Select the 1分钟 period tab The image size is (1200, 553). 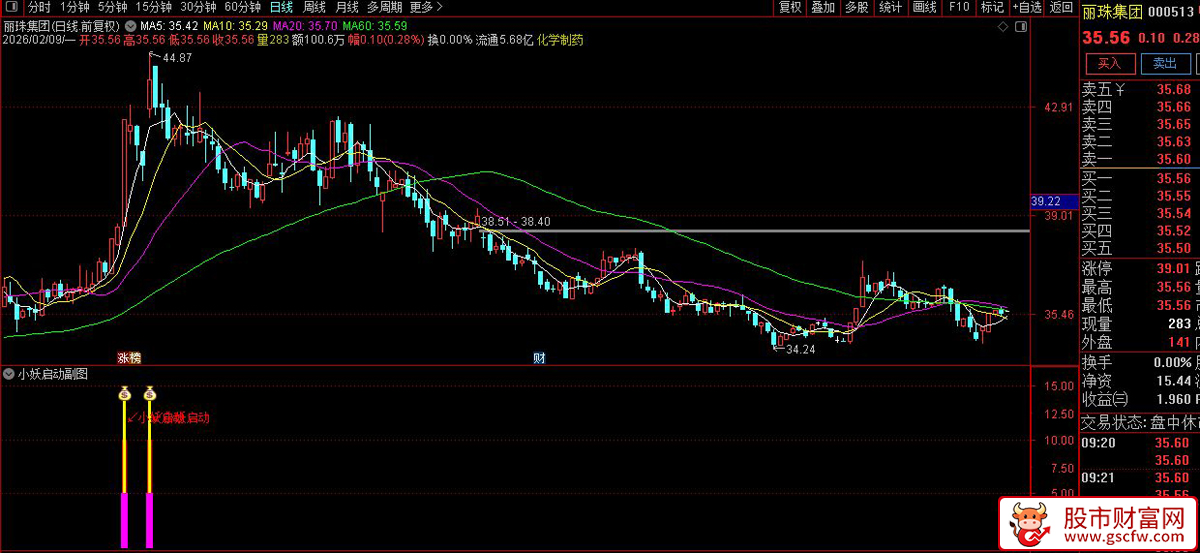coord(75,7)
